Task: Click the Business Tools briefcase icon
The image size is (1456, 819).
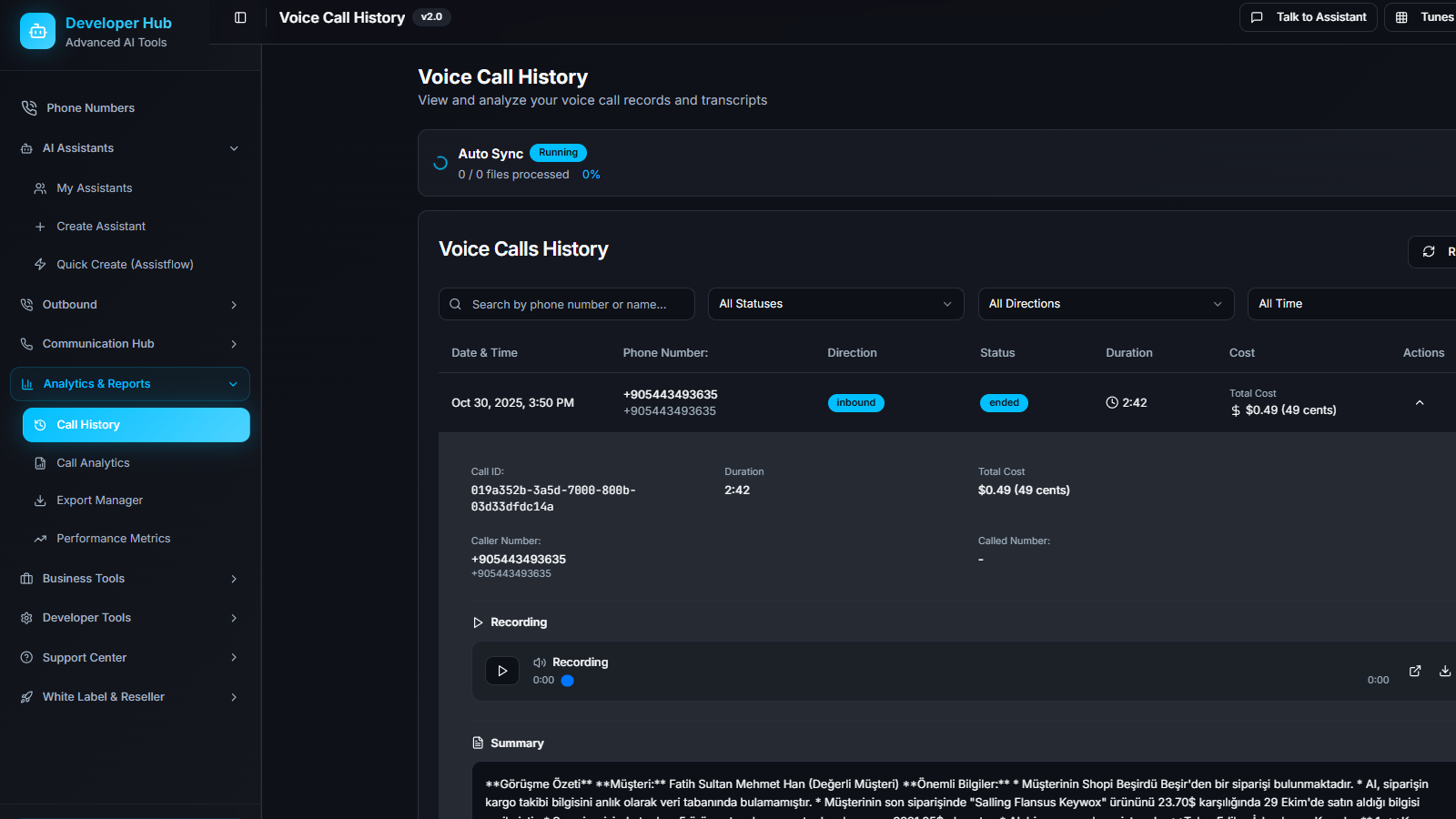Action: [26, 579]
